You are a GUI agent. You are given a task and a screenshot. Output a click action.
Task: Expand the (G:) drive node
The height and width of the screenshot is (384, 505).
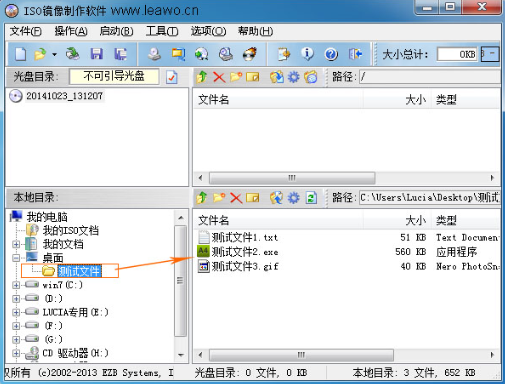[x=16, y=339]
